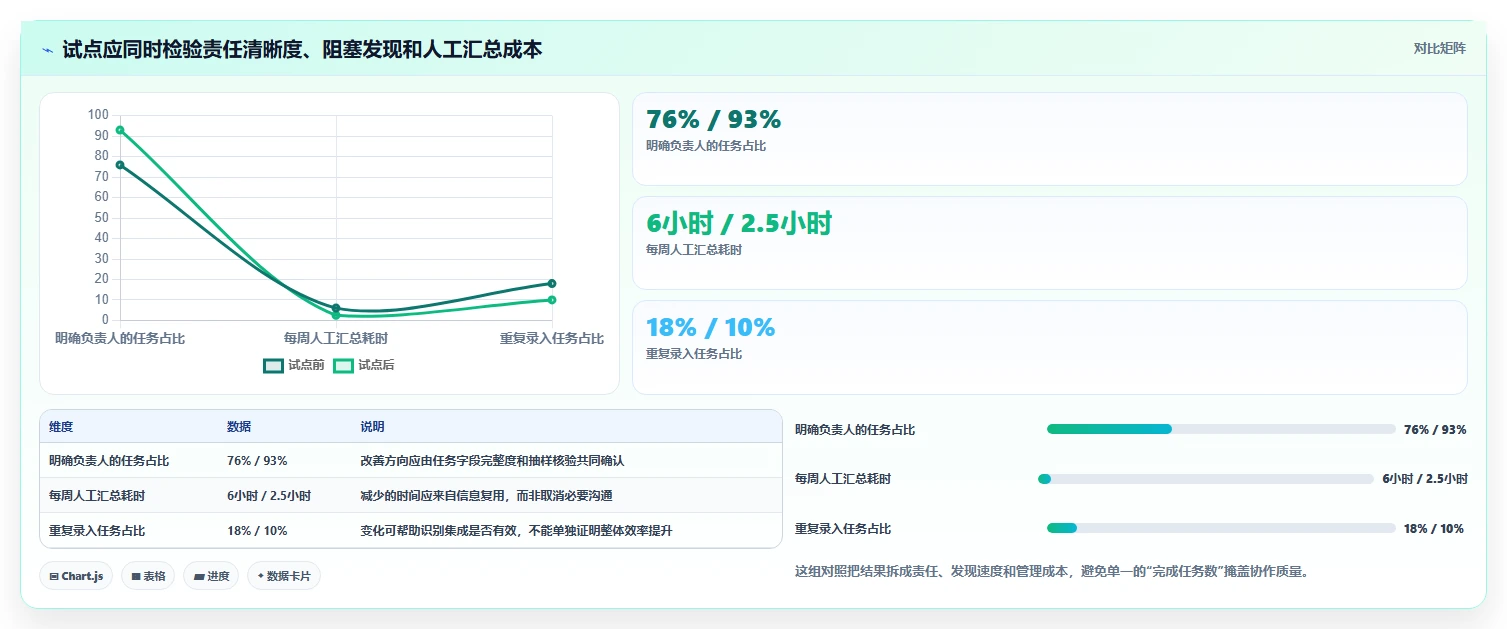Click the chart x-axis label 重复录入任务占比
This screenshot has height=629, width=1507.
pos(552,339)
